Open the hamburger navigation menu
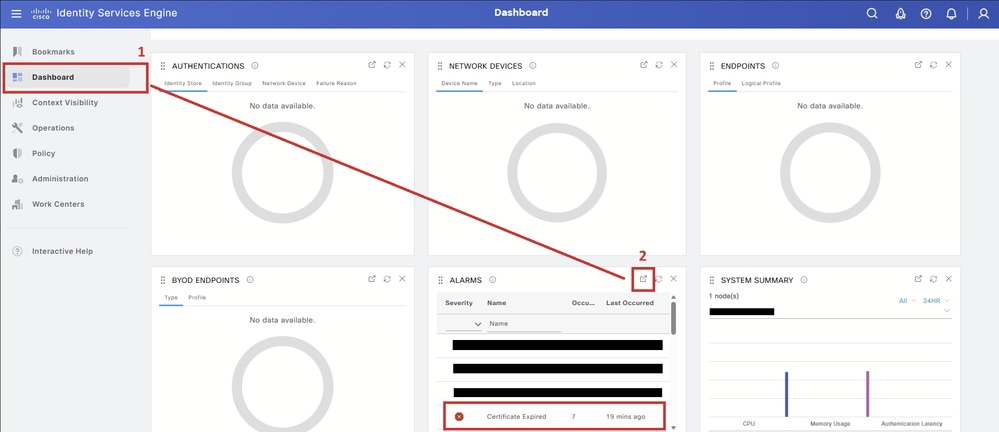This screenshot has width=999, height=432. pos(16,13)
